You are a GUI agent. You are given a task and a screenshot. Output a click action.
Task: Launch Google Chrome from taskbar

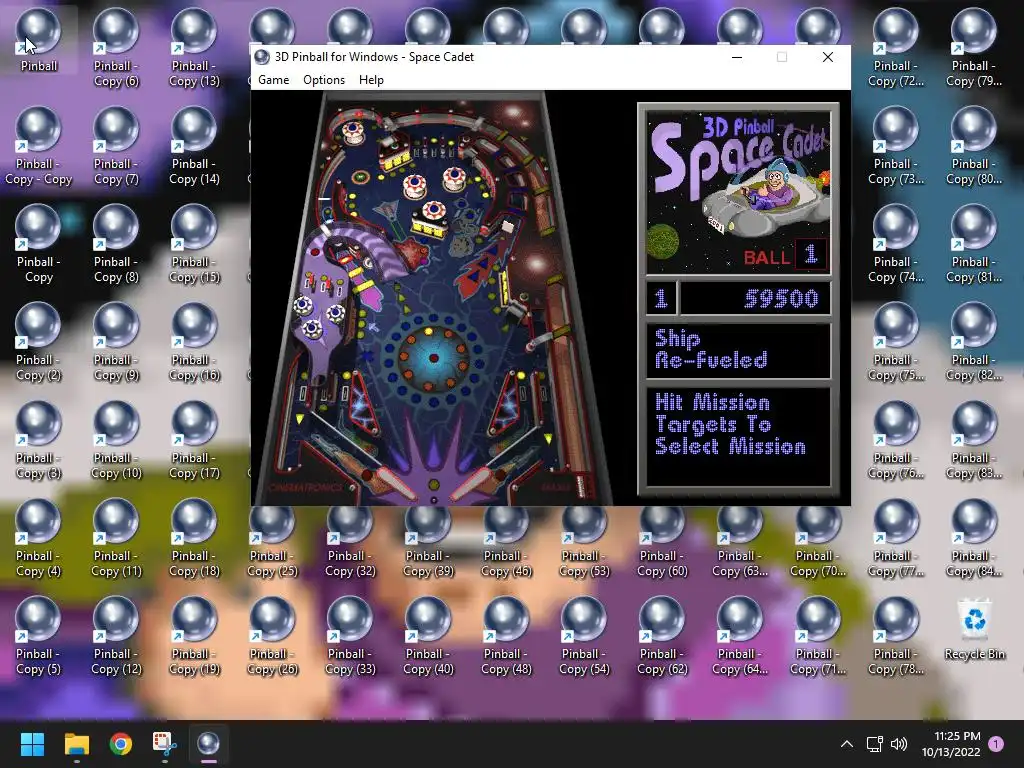[120, 744]
